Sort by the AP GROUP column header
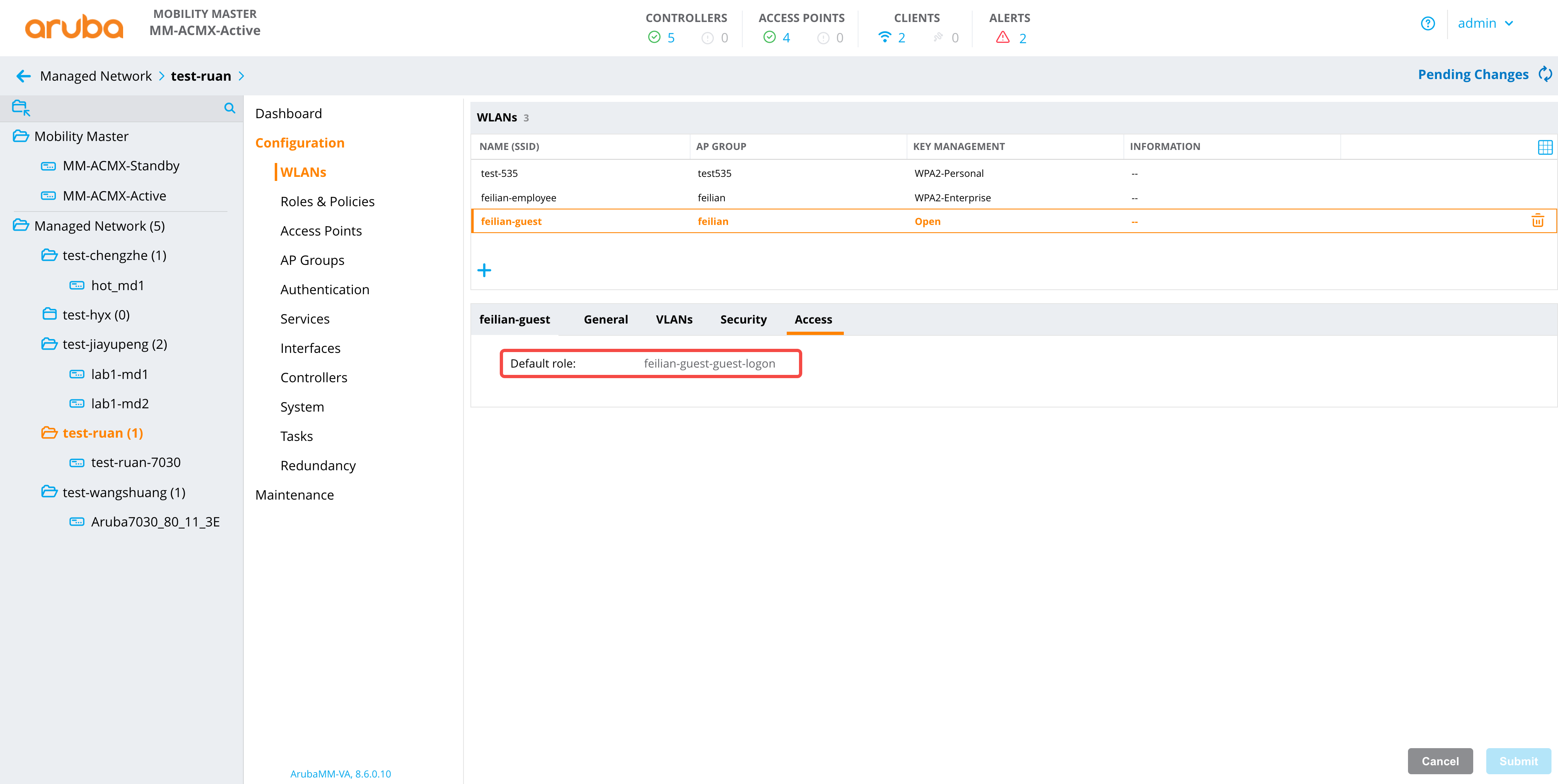This screenshot has width=1558, height=784. click(721, 146)
